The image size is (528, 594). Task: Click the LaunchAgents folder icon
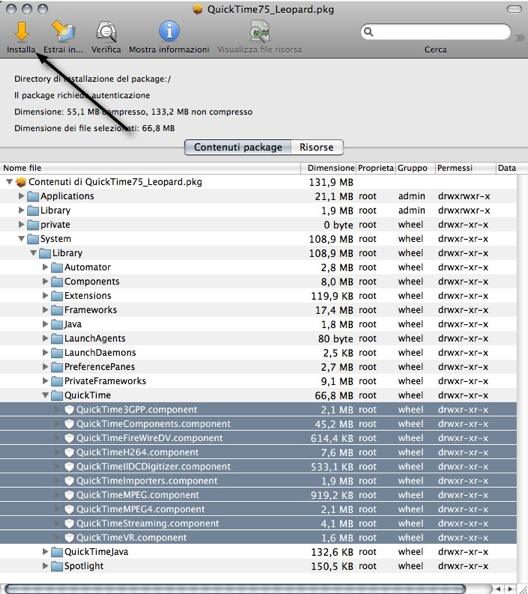click(57, 339)
